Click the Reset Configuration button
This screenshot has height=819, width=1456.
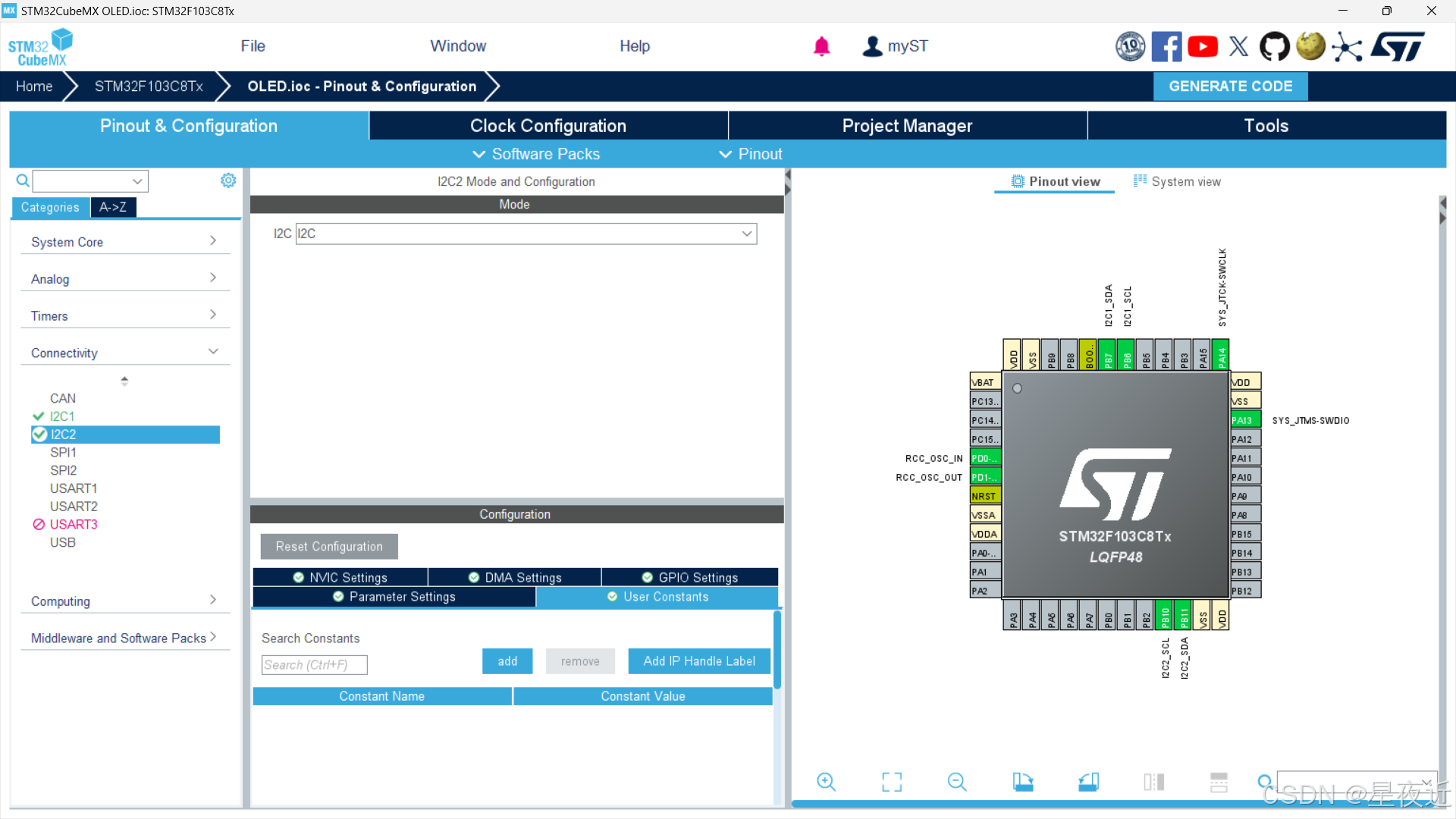point(329,547)
